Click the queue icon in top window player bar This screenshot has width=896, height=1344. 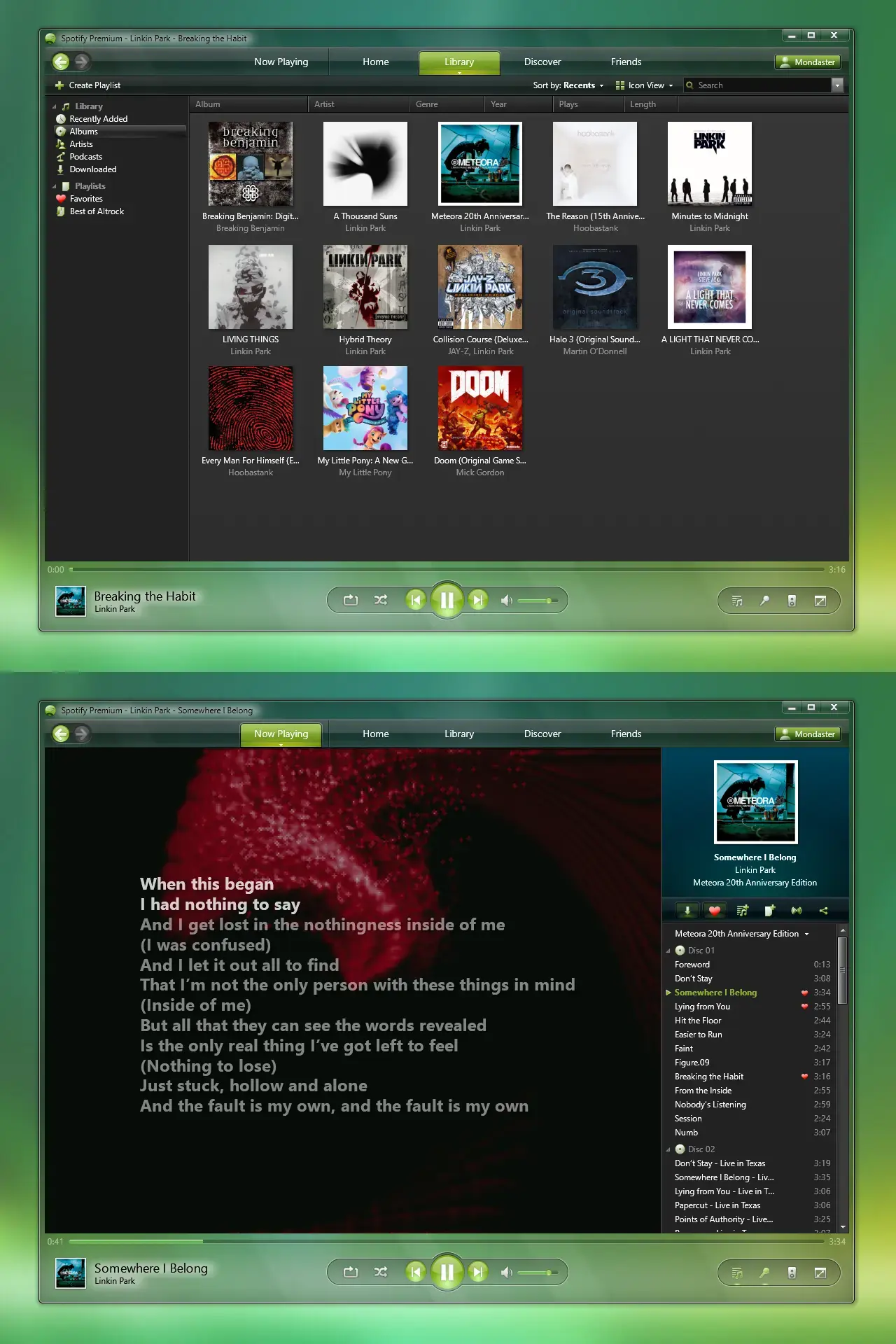point(737,601)
